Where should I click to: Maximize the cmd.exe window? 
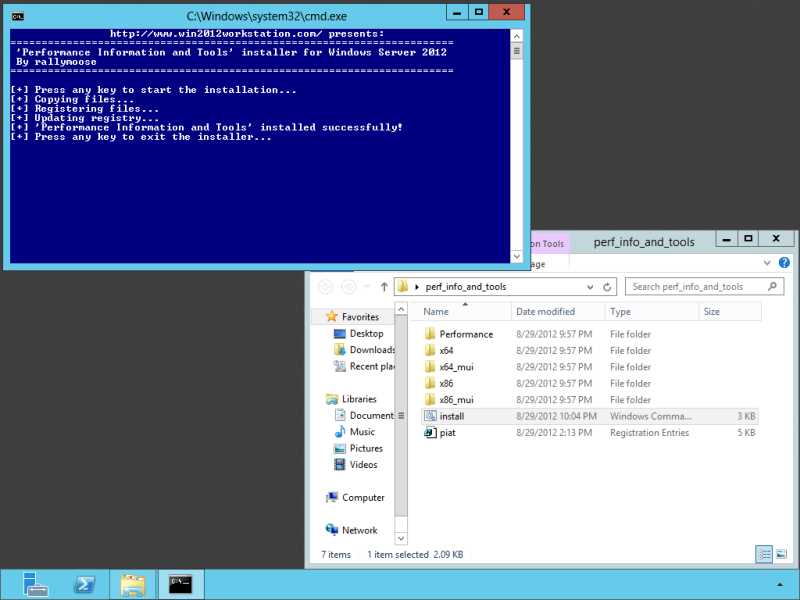click(x=478, y=12)
